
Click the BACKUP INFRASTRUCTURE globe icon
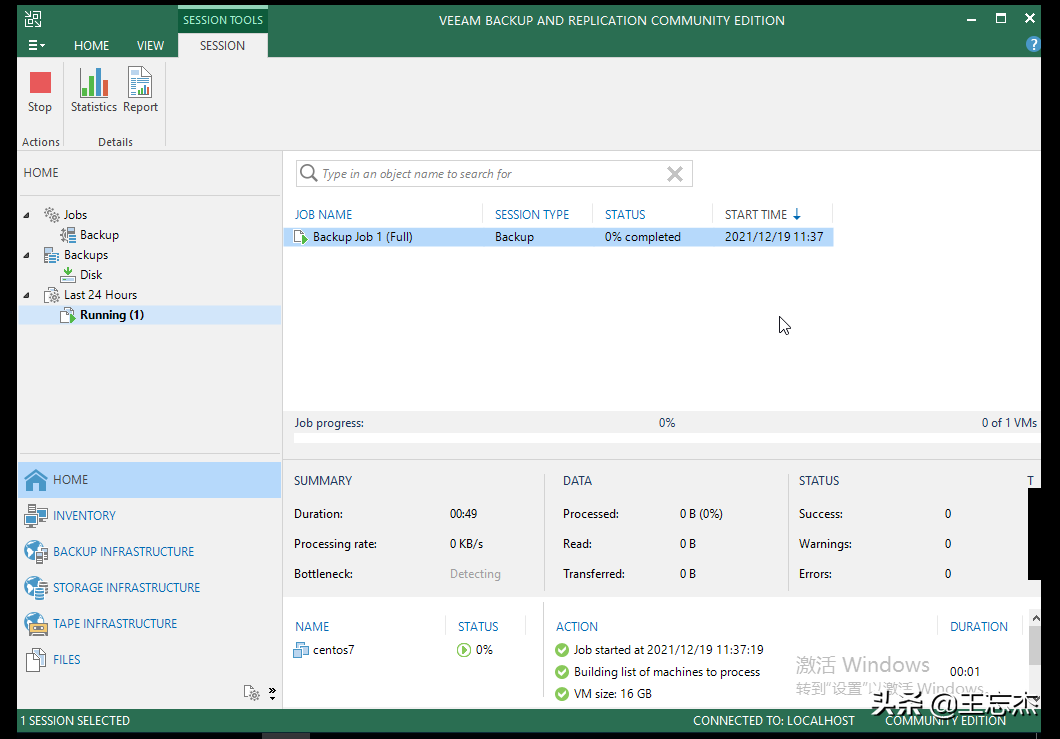tap(36, 552)
